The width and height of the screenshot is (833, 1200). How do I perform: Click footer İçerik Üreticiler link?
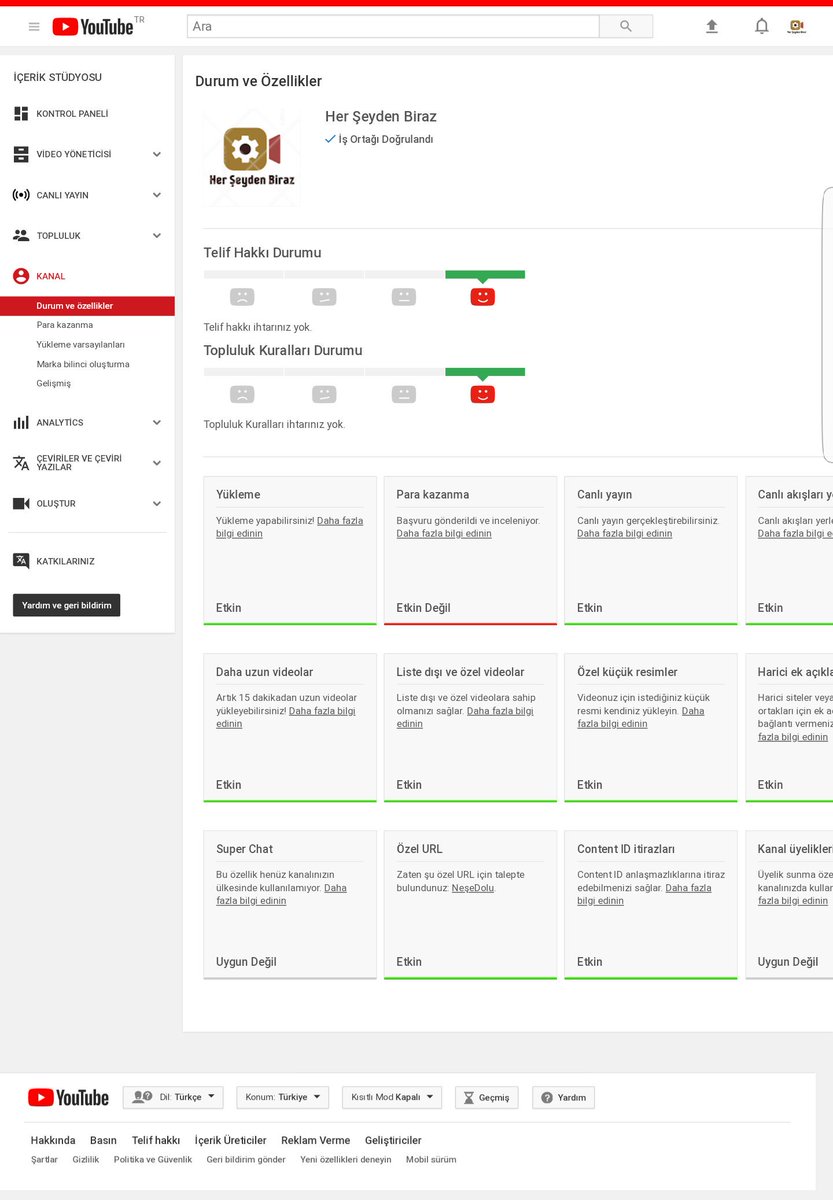click(x=231, y=1140)
